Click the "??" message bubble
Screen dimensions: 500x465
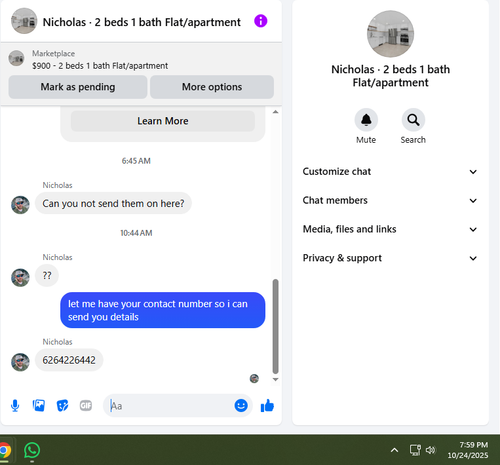click(47, 275)
